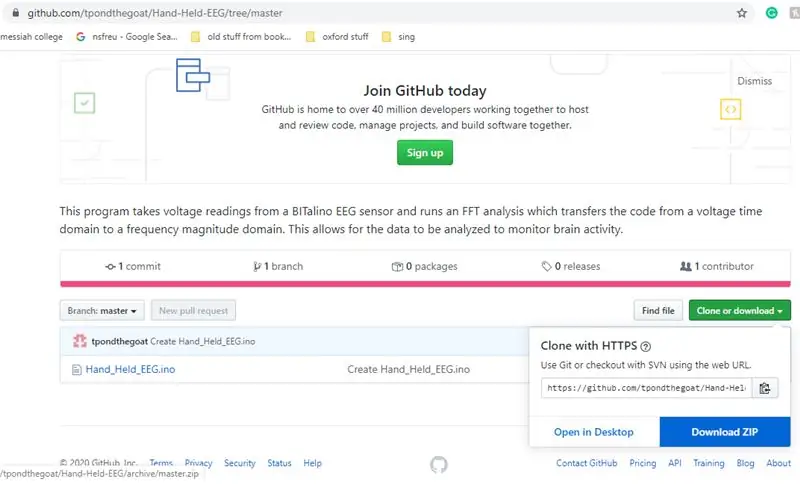
Task: Open the Status footer link
Action: click(279, 463)
